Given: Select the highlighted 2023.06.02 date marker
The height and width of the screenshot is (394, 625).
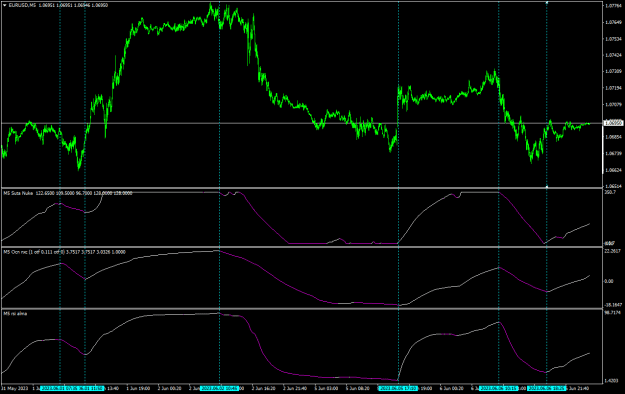Looking at the screenshot, I should click(219, 388).
